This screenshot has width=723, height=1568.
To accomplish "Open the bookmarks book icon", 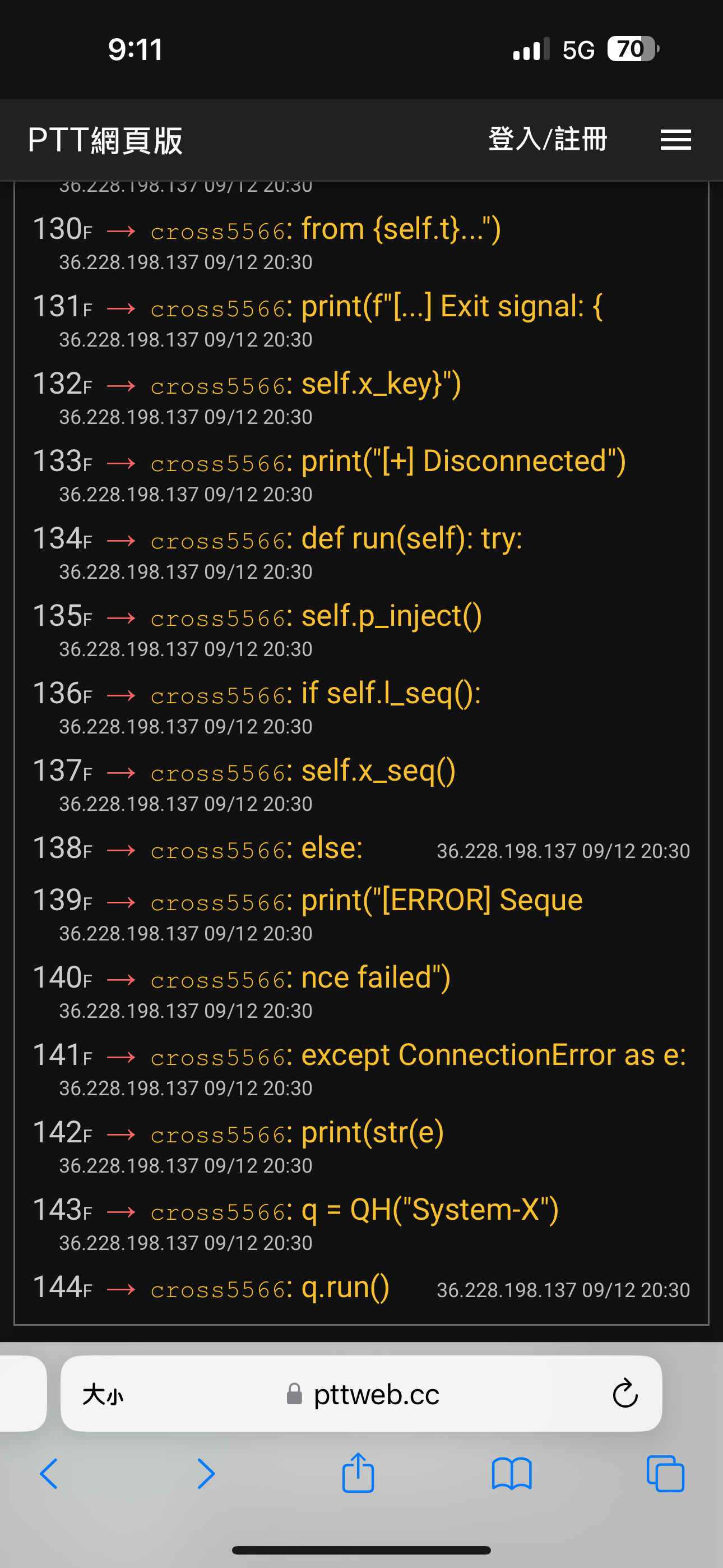I will point(512,1474).
